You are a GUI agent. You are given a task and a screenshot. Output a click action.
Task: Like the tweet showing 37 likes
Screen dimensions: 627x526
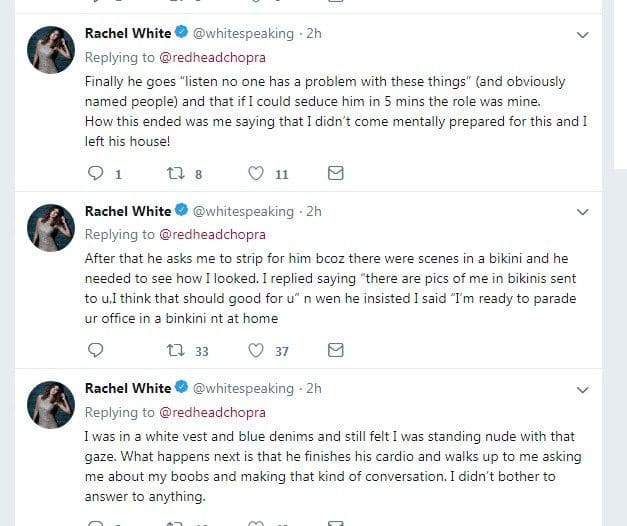[256, 350]
